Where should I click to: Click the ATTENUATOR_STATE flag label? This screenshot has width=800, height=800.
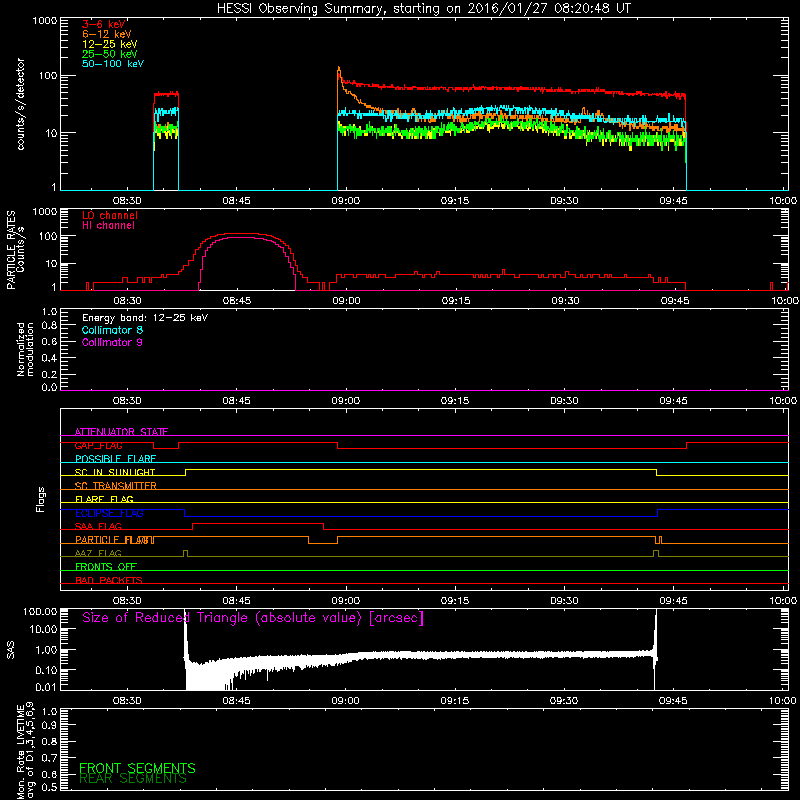(121, 432)
